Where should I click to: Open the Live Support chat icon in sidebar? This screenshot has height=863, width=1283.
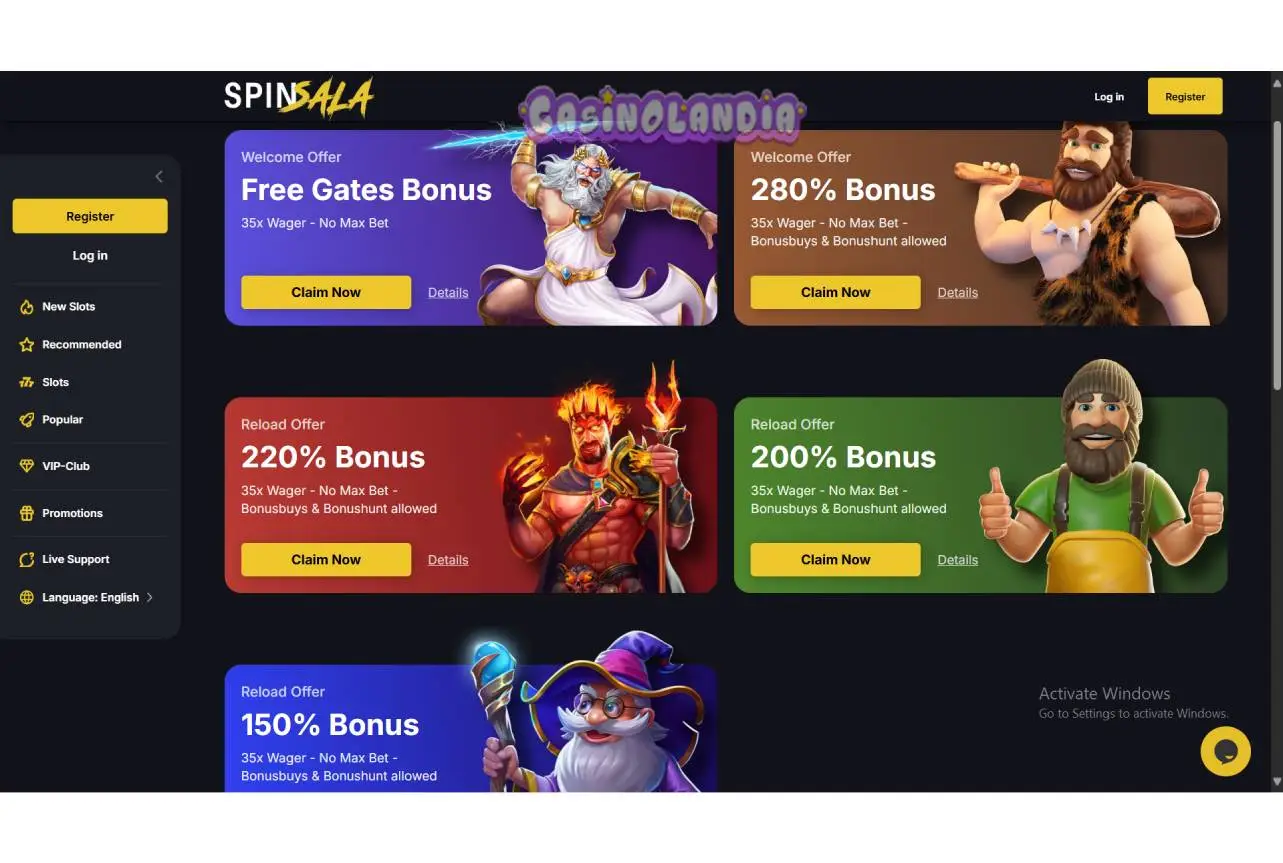[x=27, y=560]
